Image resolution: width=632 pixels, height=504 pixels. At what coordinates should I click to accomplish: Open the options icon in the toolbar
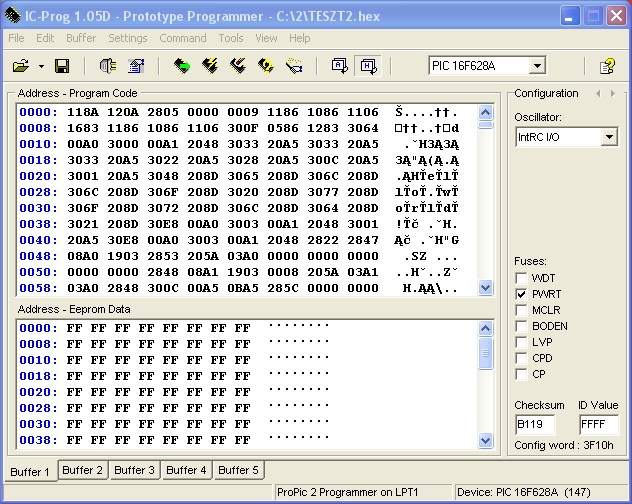pos(136,66)
